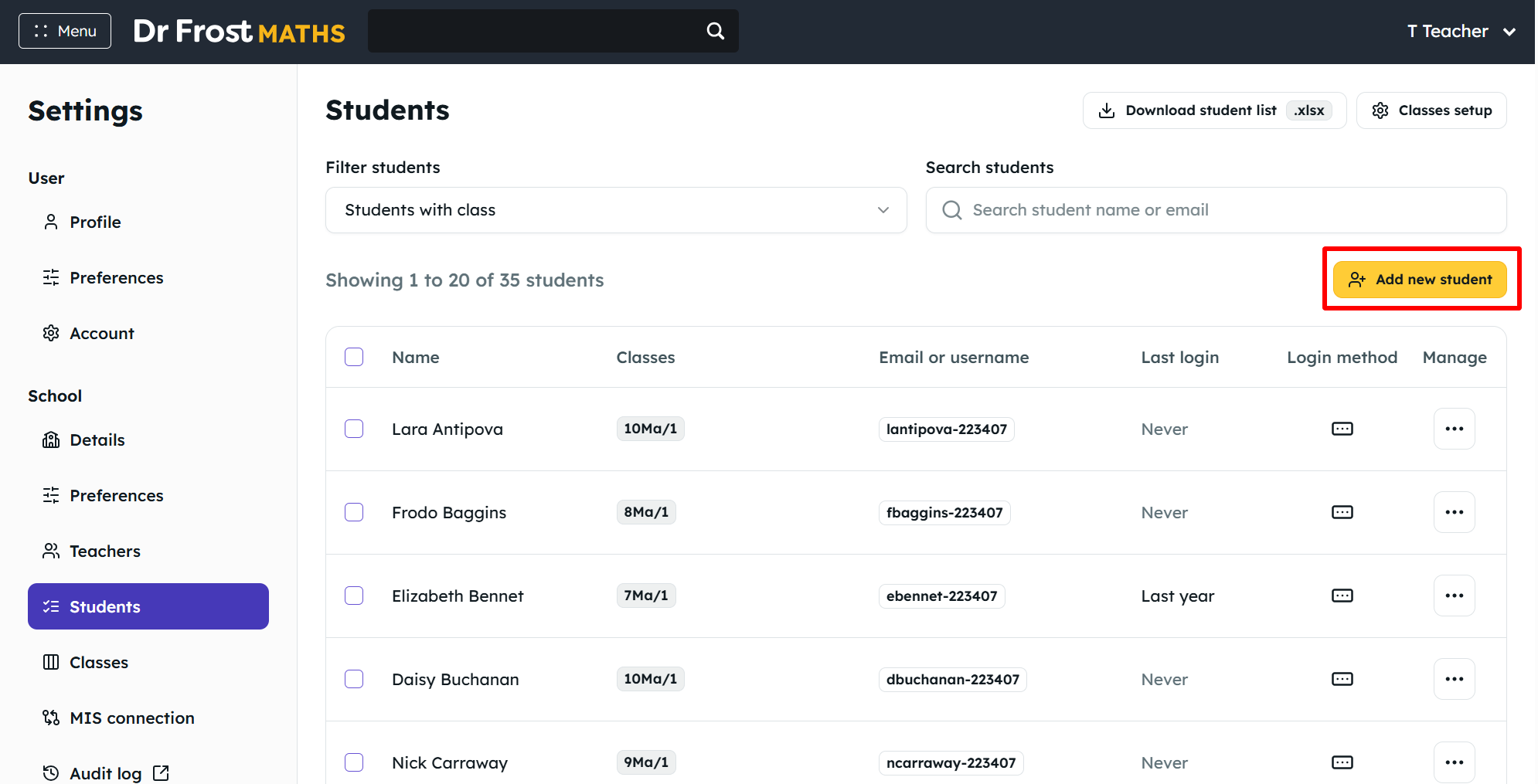
Task: Tick the checkbox for Daisy Buchanan
Action: [354, 679]
